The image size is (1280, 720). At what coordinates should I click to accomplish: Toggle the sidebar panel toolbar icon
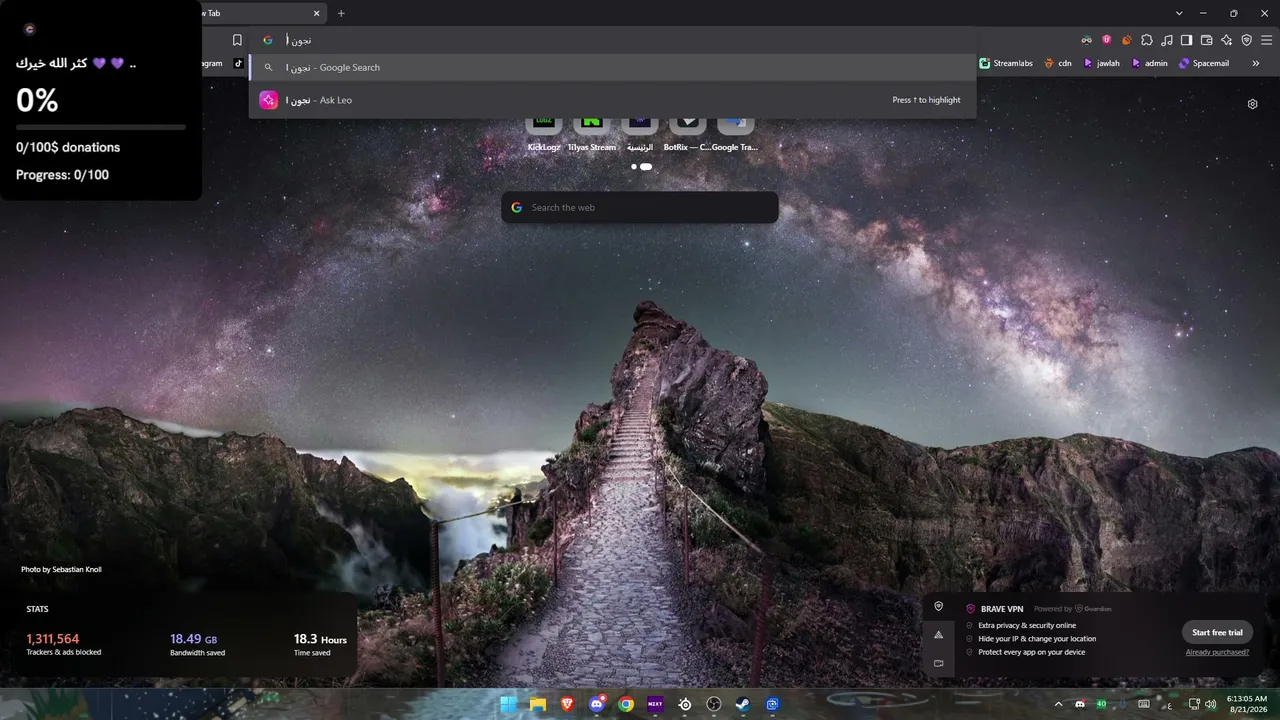1186,40
